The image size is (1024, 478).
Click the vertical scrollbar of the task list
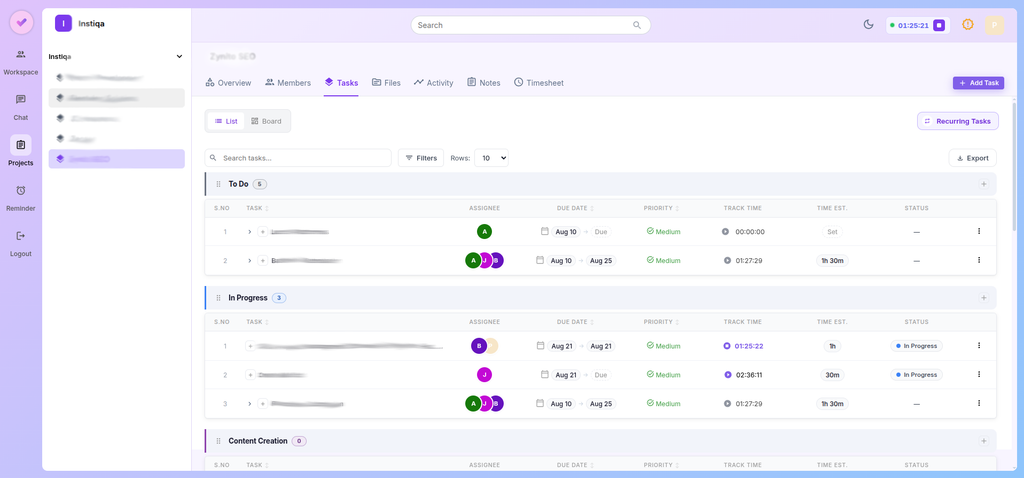point(1014,166)
